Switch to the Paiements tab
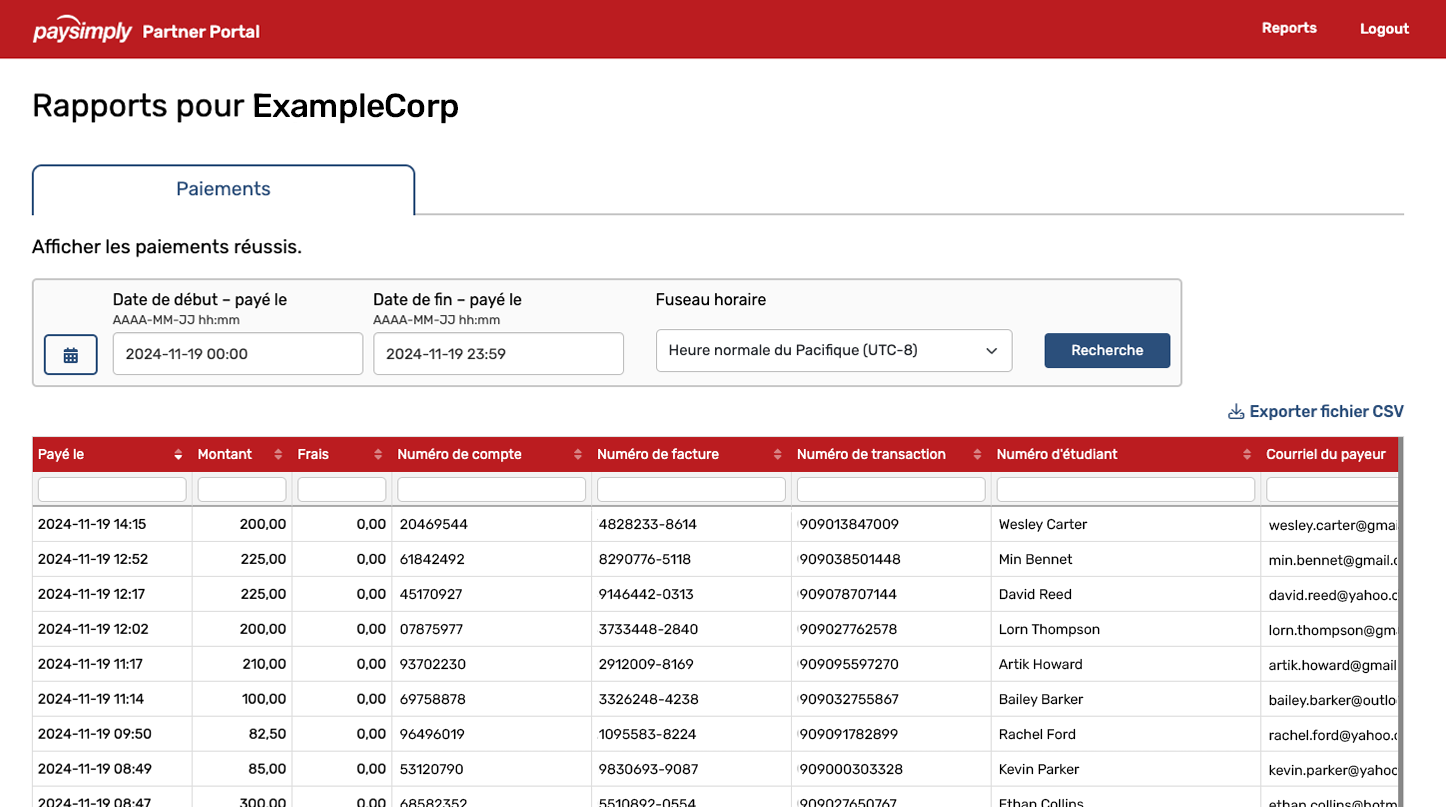This screenshot has height=807, width=1446. point(222,189)
